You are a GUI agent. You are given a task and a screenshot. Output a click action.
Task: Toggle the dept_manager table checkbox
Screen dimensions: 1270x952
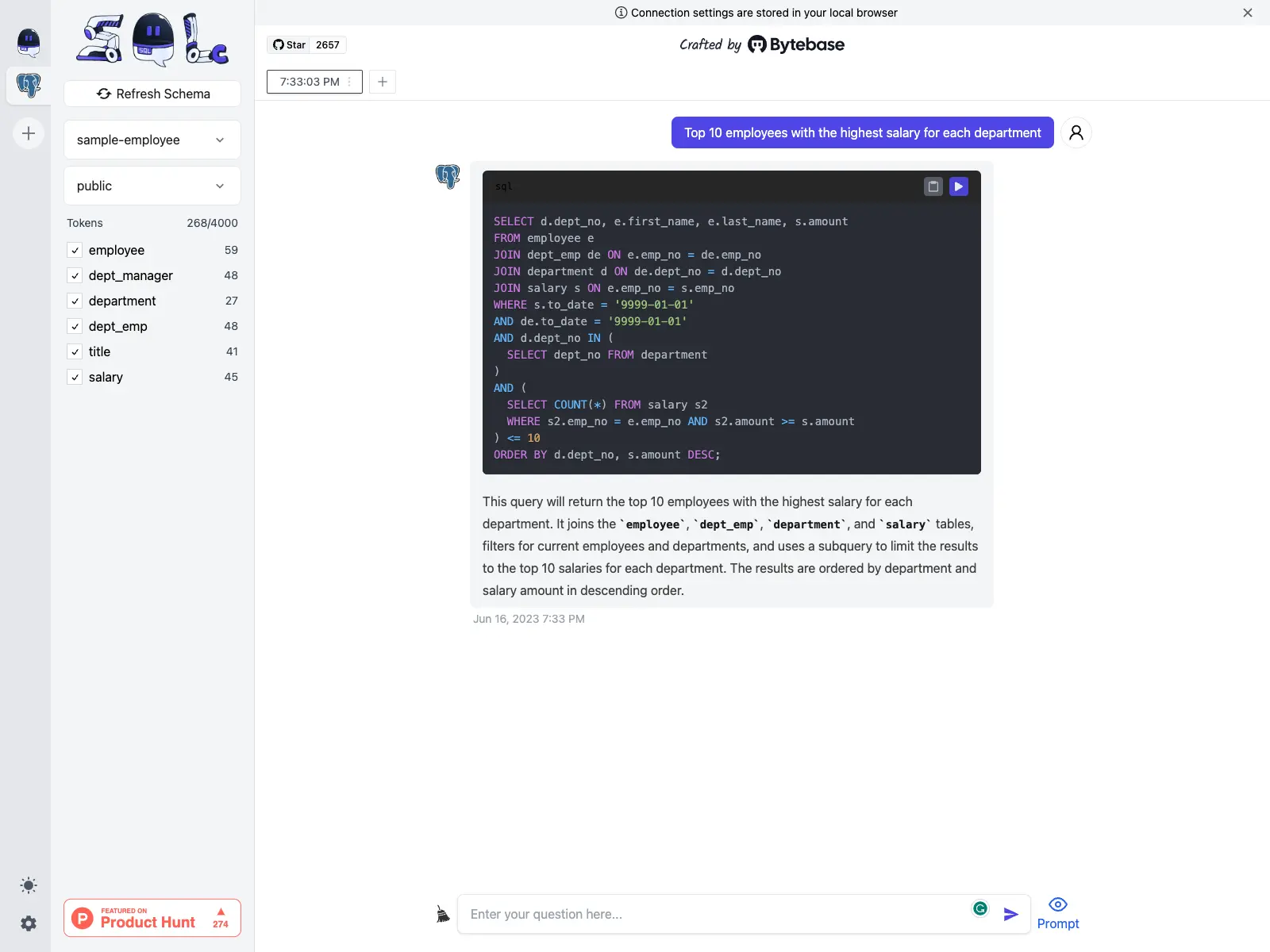pos(75,275)
